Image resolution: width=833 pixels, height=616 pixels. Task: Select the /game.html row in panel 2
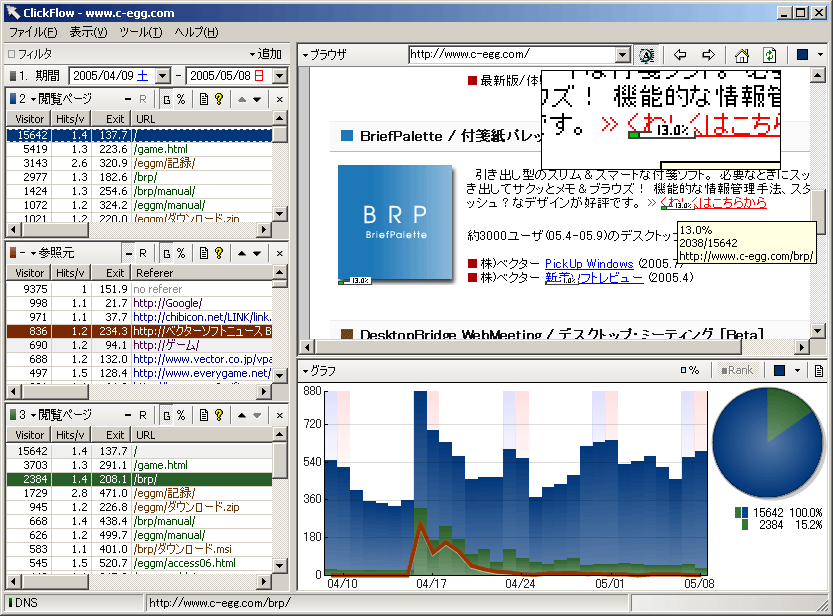(139, 149)
